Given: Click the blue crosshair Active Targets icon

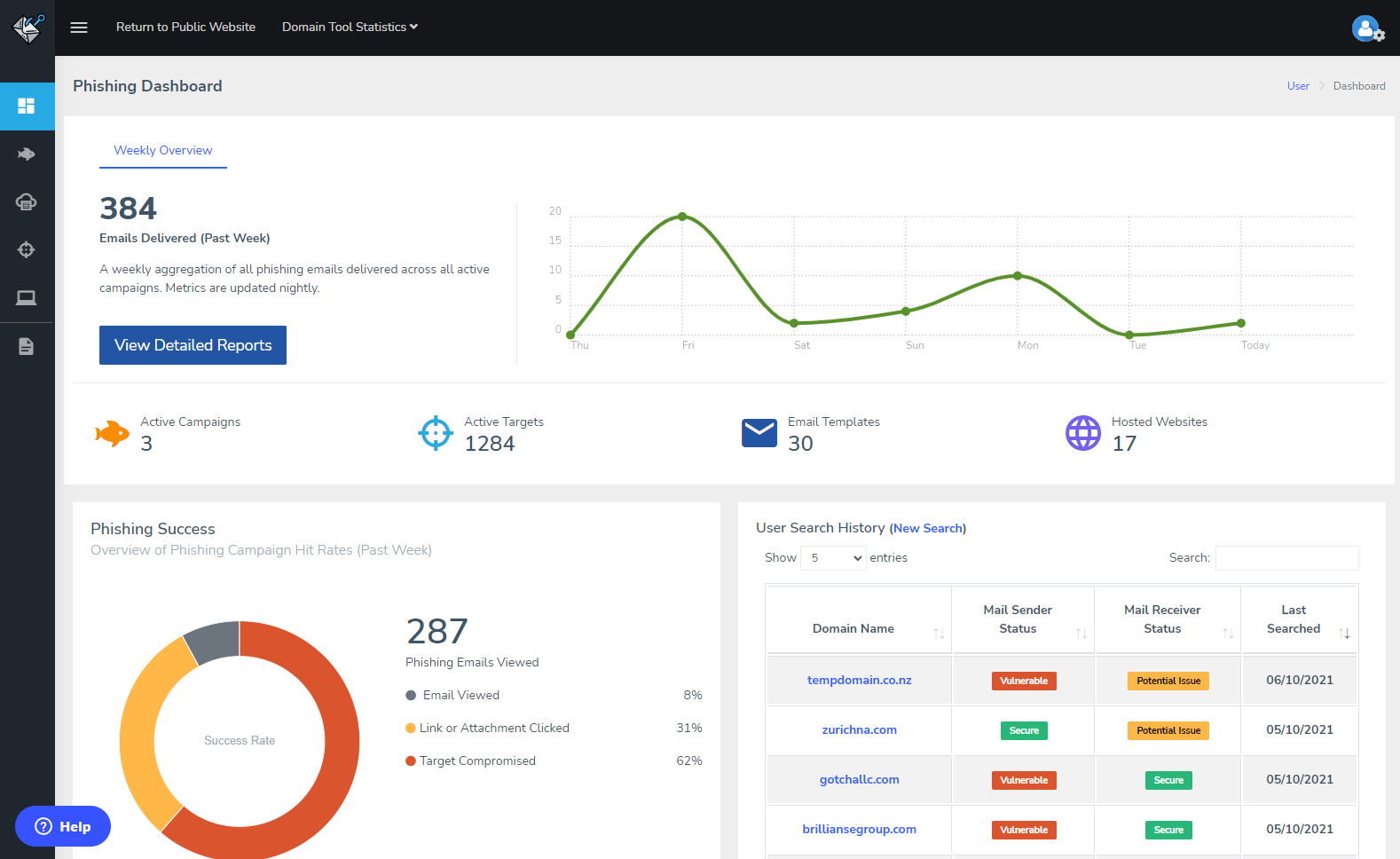Looking at the screenshot, I should [436, 433].
